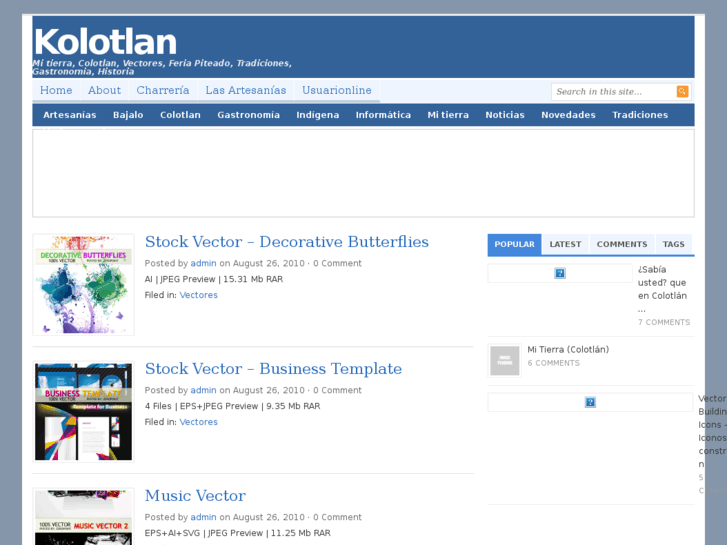The width and height of the screenshot is (727, 545).
Task: Click the Kolotlan site title
Action: [105, 42]
